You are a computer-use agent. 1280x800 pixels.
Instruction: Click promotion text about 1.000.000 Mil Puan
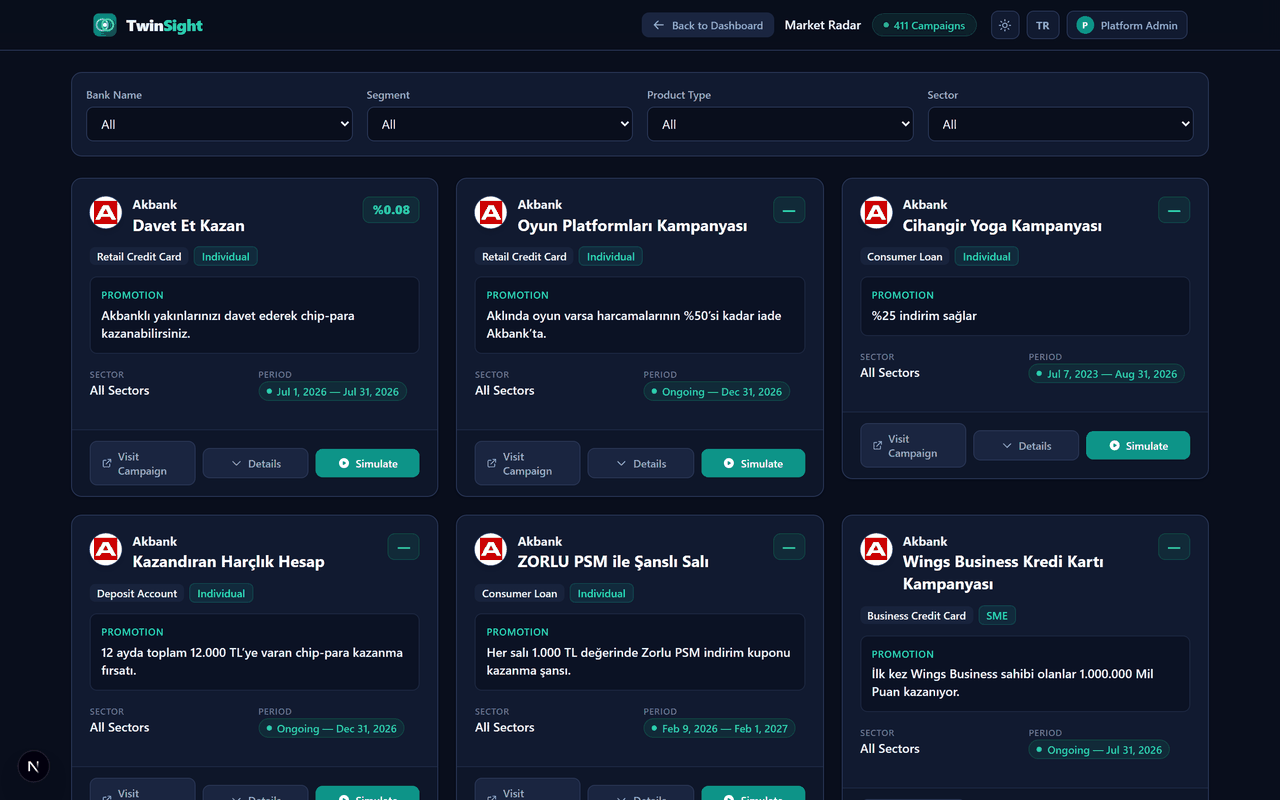click(1012, 683)
